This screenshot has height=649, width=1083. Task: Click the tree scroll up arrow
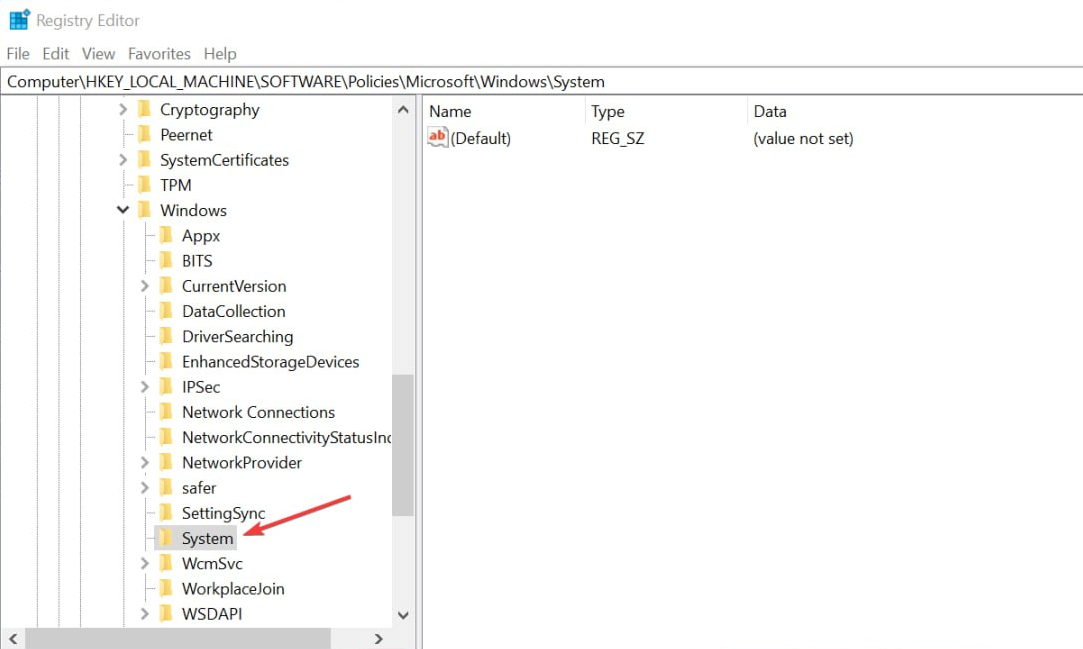pyautogui.click(x=403, y=109)
